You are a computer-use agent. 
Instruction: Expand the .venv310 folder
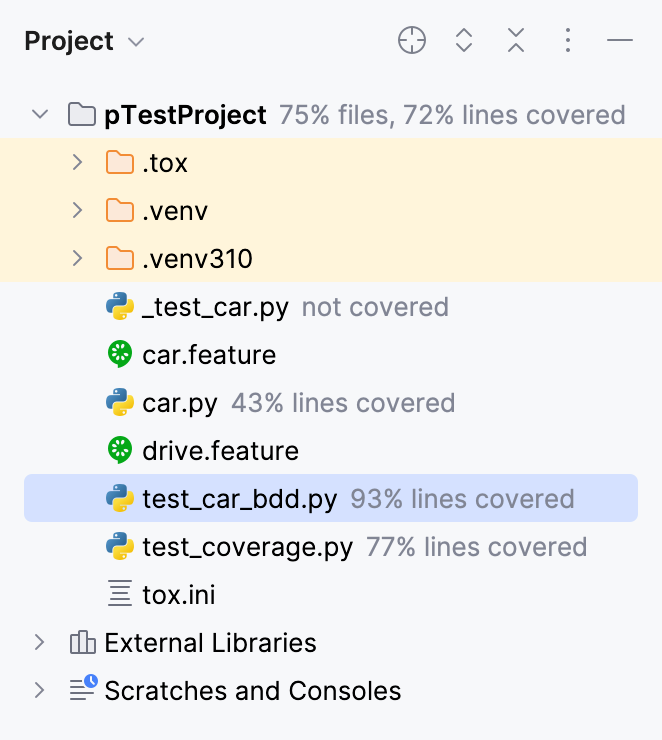(78, 259)
